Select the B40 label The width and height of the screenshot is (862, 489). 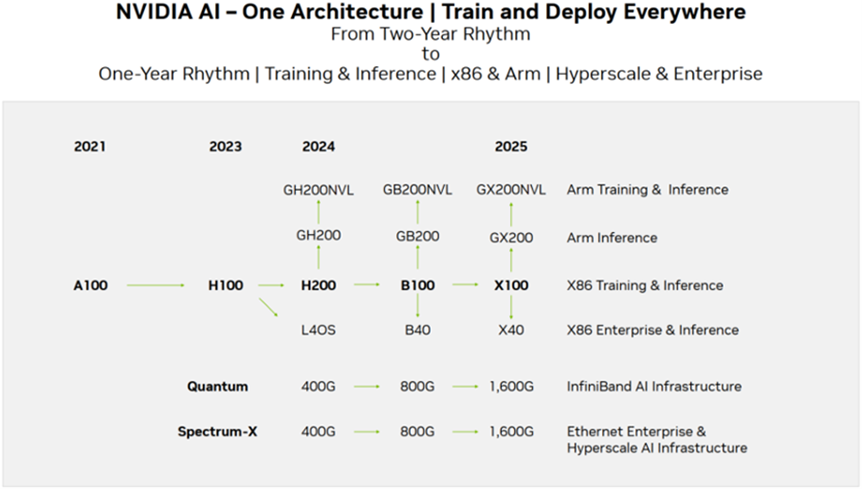pos(418,330)
